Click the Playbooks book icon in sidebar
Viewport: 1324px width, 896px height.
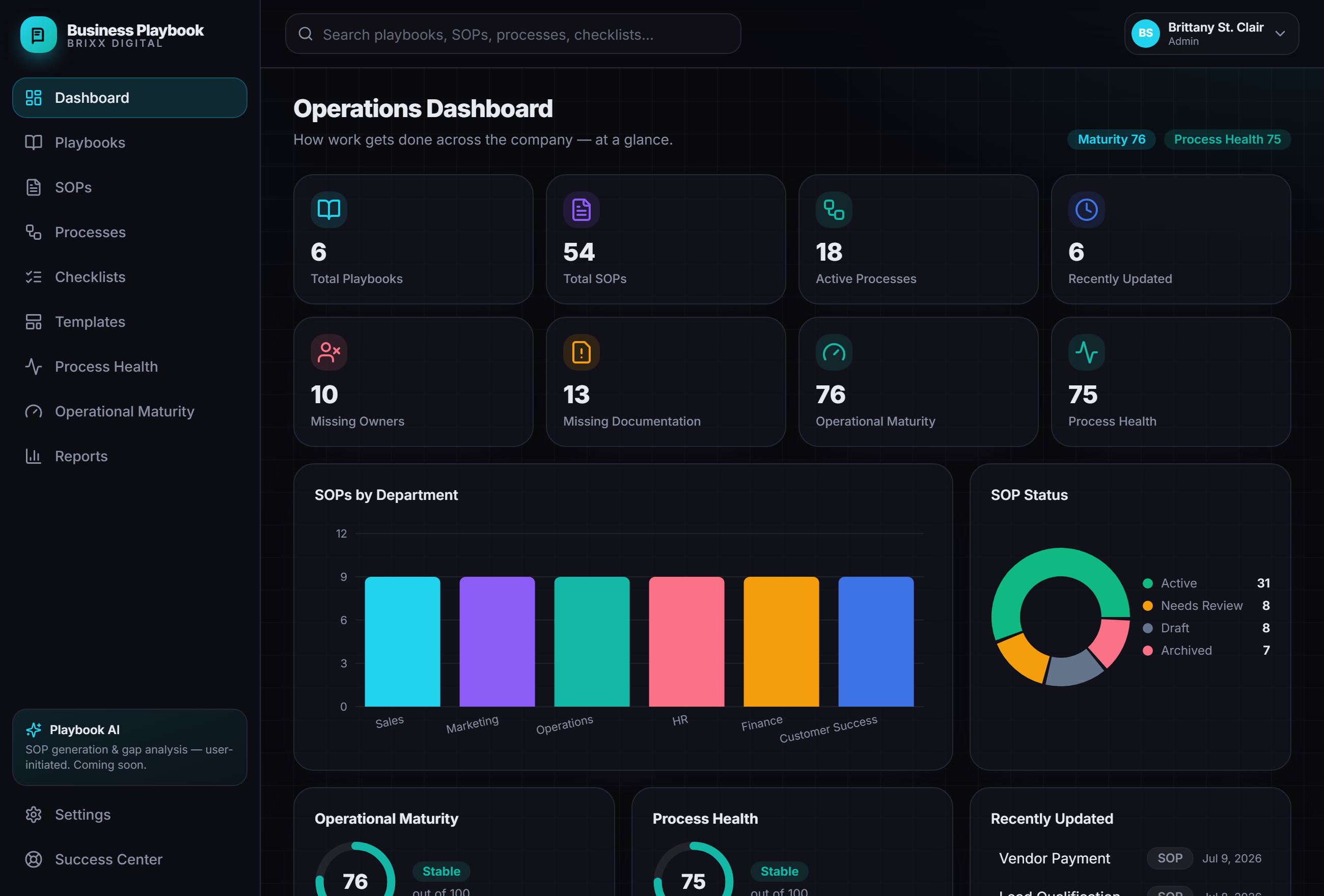point(34,143)
